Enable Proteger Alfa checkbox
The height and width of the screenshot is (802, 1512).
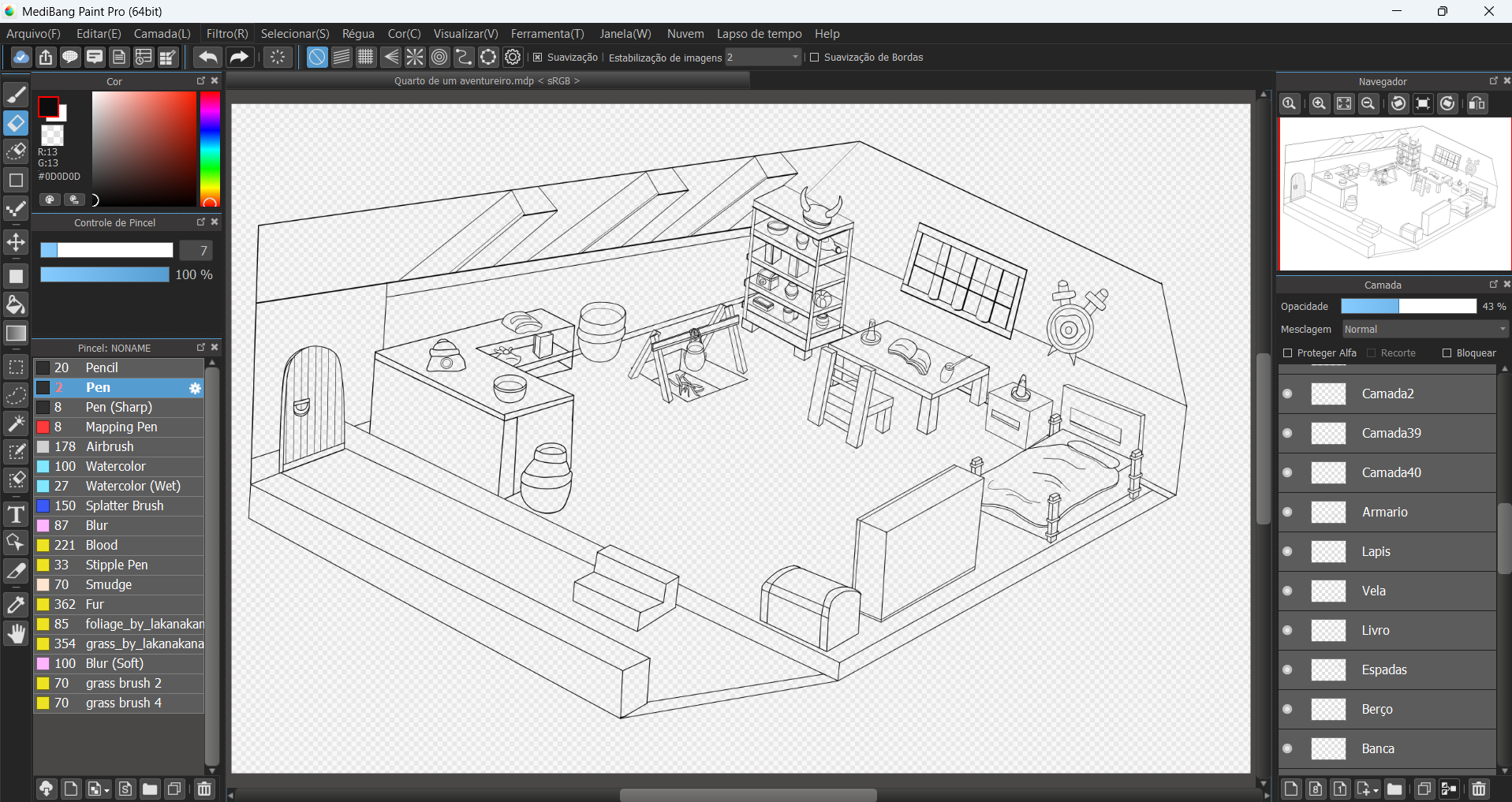pyautogui.click(x=1288, y=353)
